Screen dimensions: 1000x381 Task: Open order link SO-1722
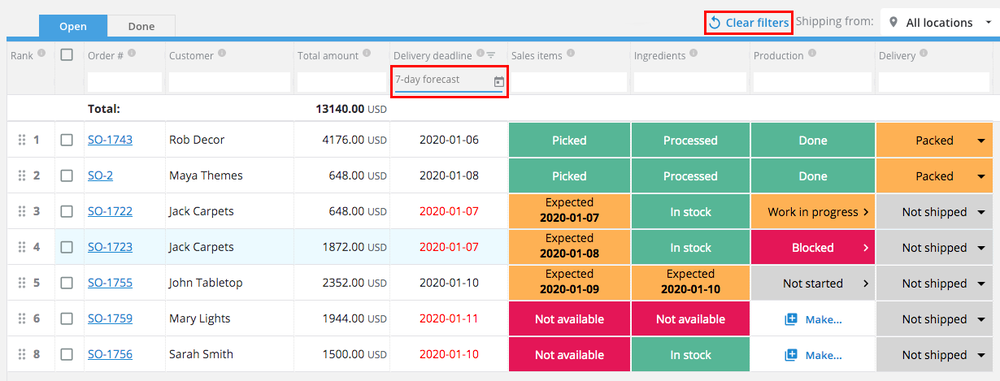pyautogui.click(x=110, y=211)
